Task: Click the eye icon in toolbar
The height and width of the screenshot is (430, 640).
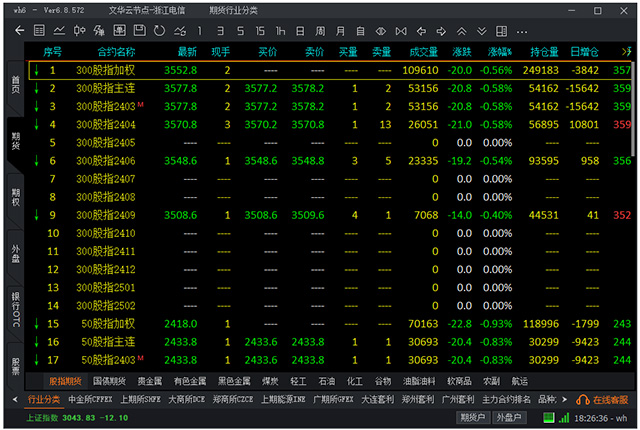Action: tap(381, 31)
